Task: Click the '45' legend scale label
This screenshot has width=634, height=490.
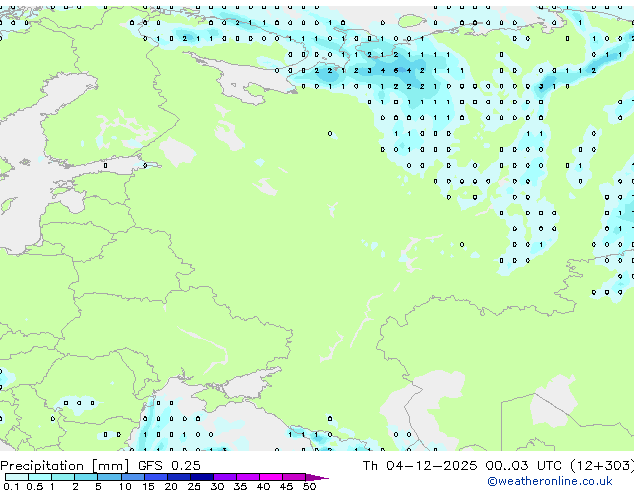Action: coord(286,486)
